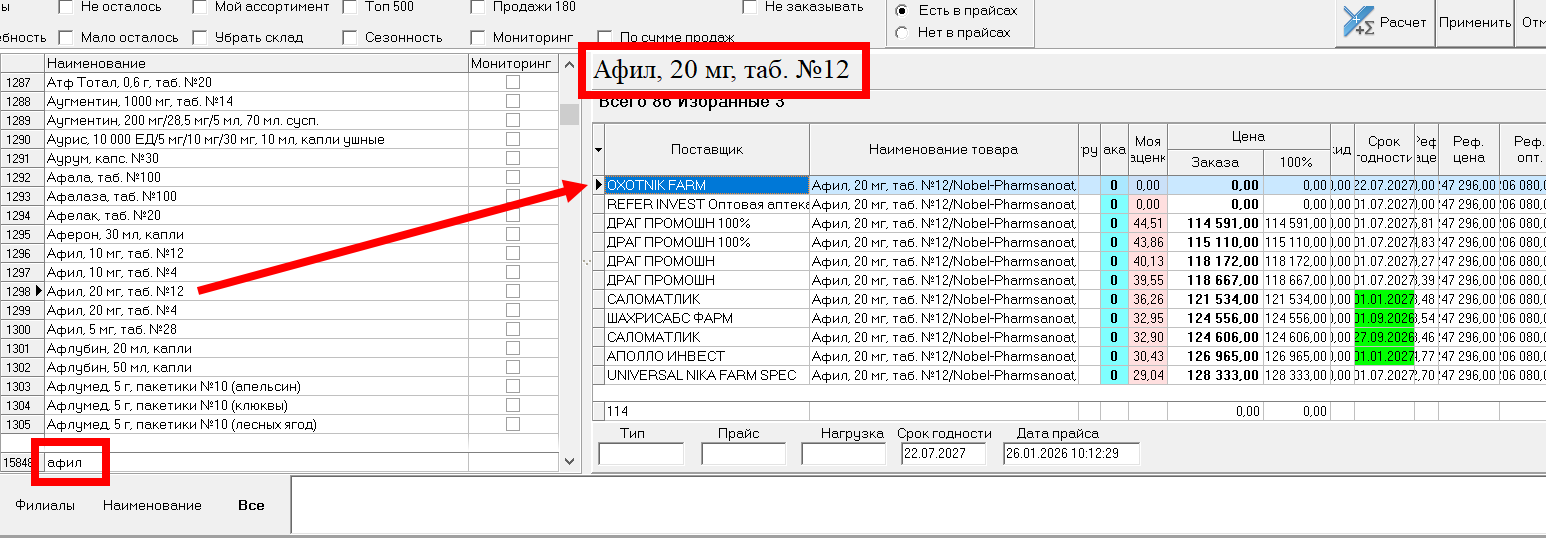Enable the Убрать склад option
Image resolution: width=1546 pixels, height=538 pixels.
tap(200, 37)
